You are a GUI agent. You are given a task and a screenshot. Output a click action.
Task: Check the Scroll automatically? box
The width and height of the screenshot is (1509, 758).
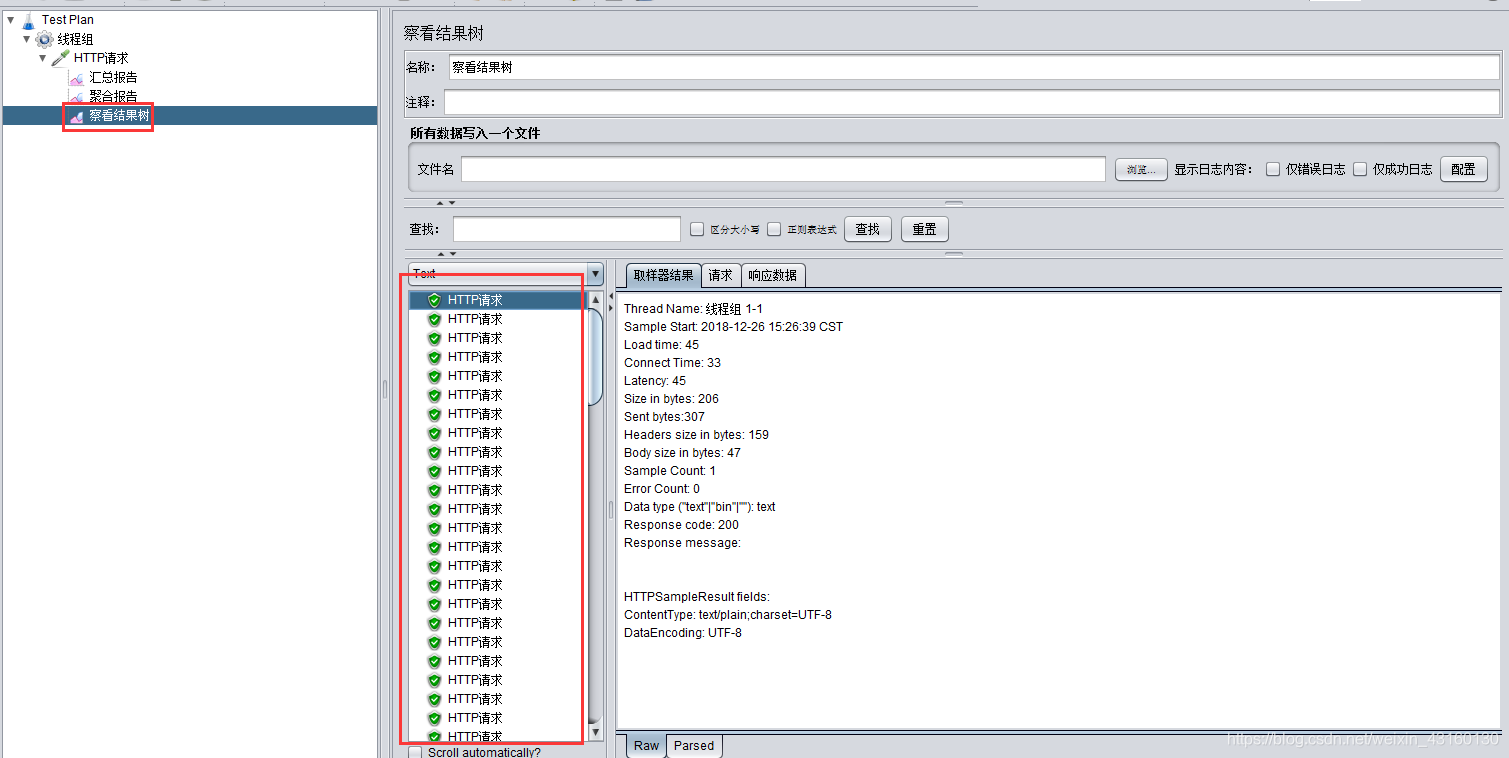415,752
